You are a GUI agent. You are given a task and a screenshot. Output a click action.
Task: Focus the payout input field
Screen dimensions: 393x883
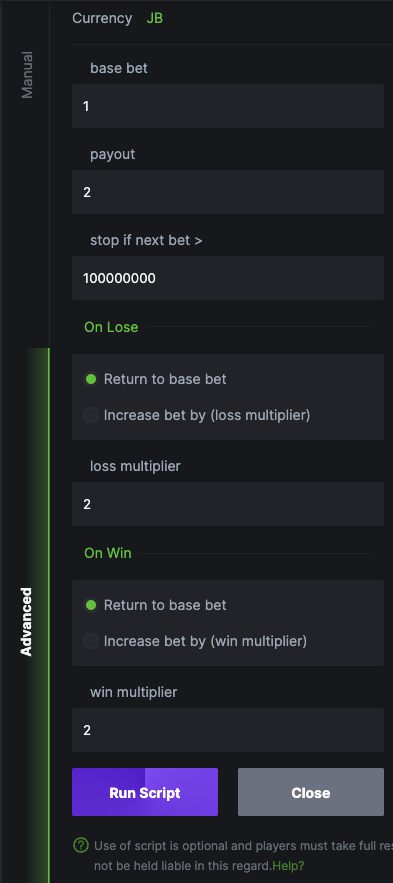coord(228,192)
